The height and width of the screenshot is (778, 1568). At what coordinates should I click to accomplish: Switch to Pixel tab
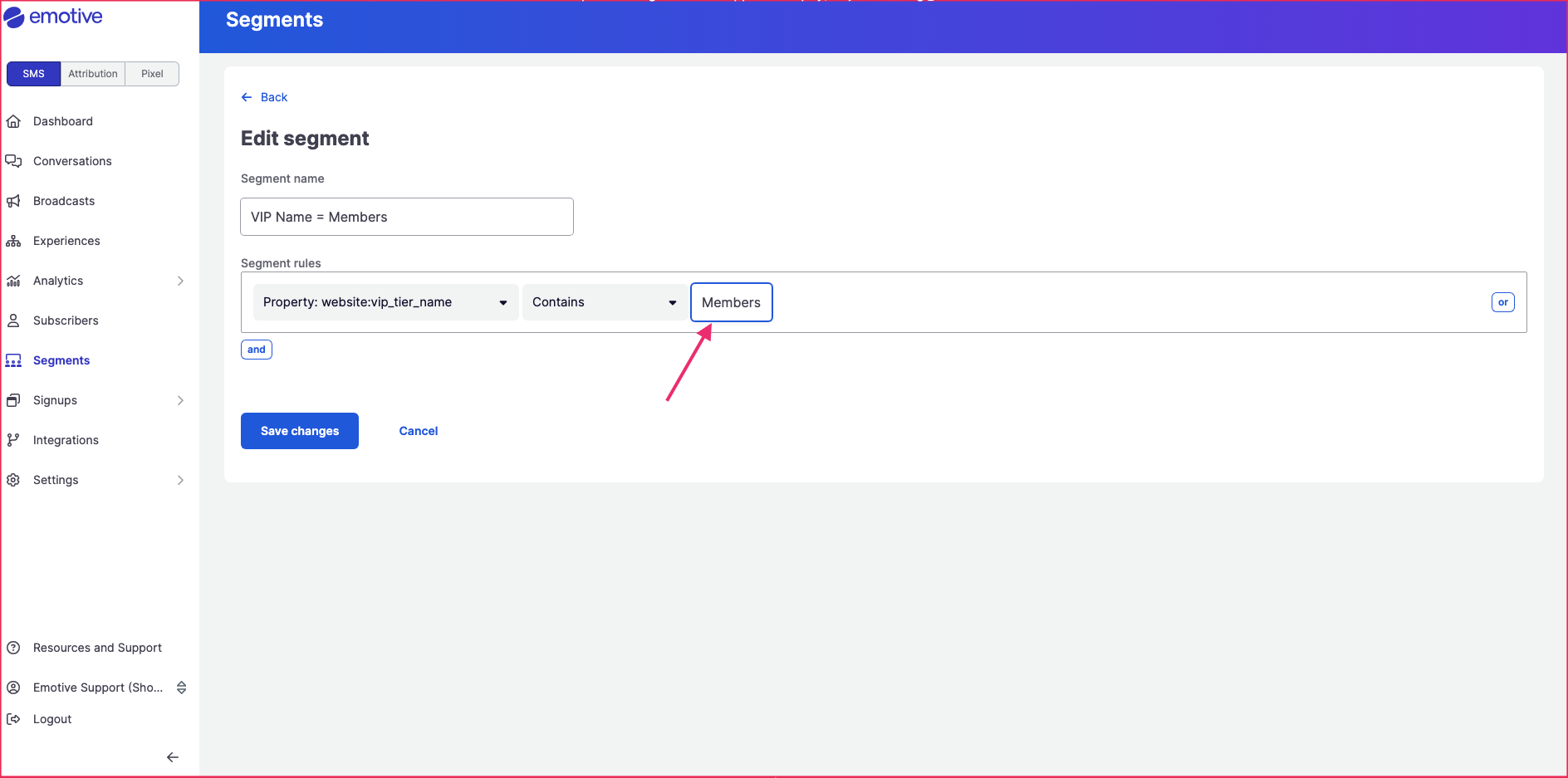pyautogui.click(x=152, y=74)
